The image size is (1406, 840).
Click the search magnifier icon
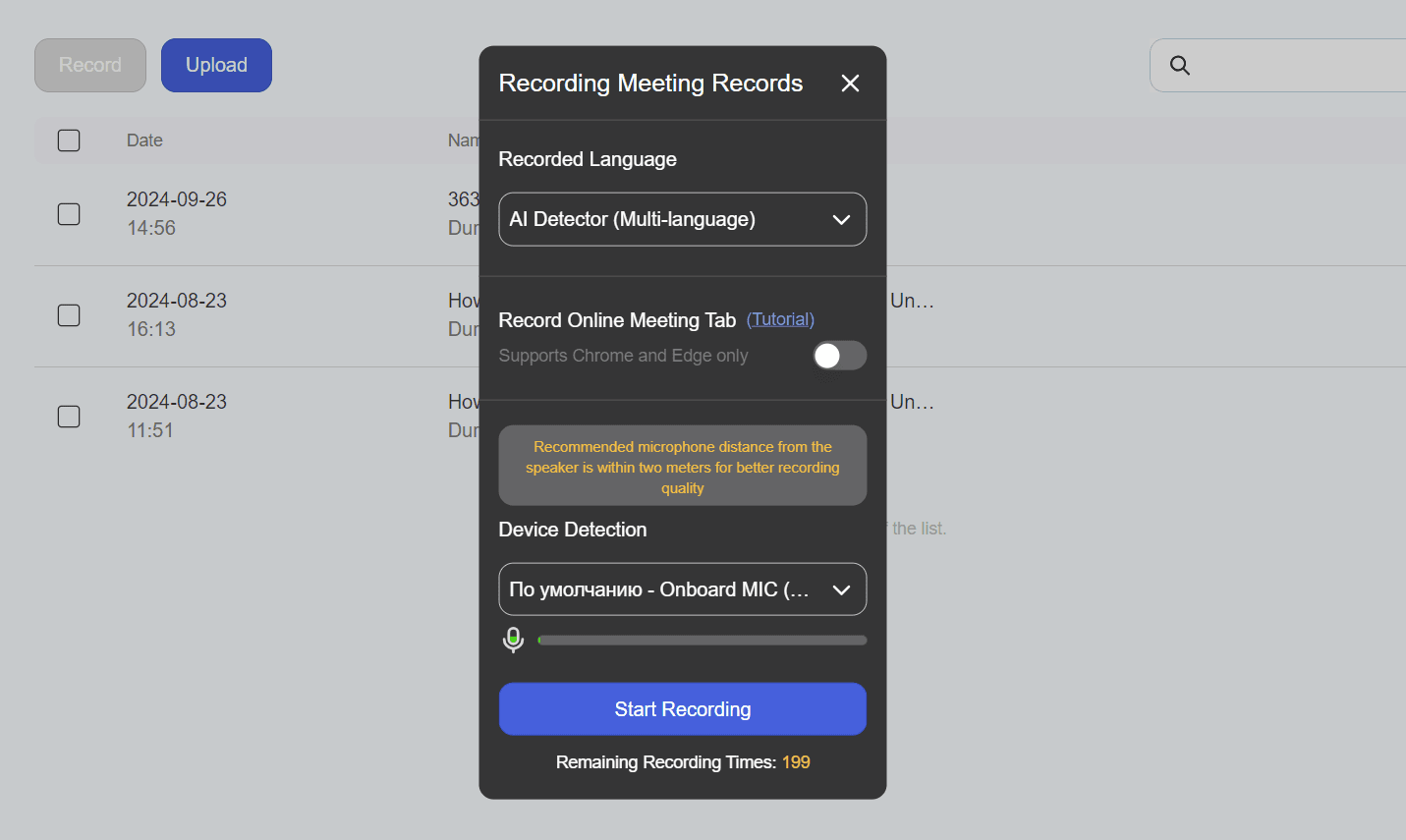pos(1180,66)
